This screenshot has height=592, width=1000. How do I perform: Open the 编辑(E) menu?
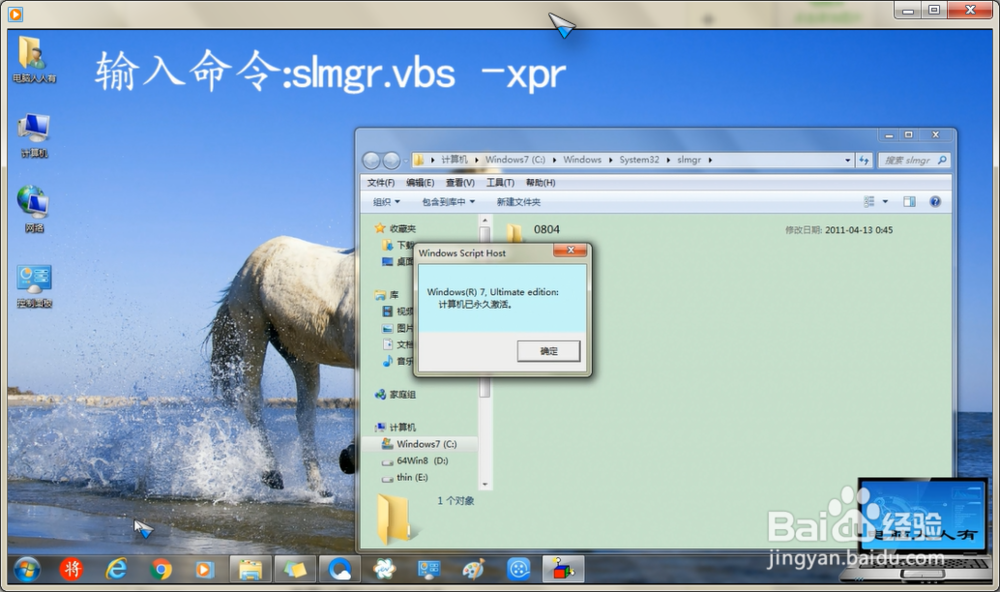tap(420, 182)
